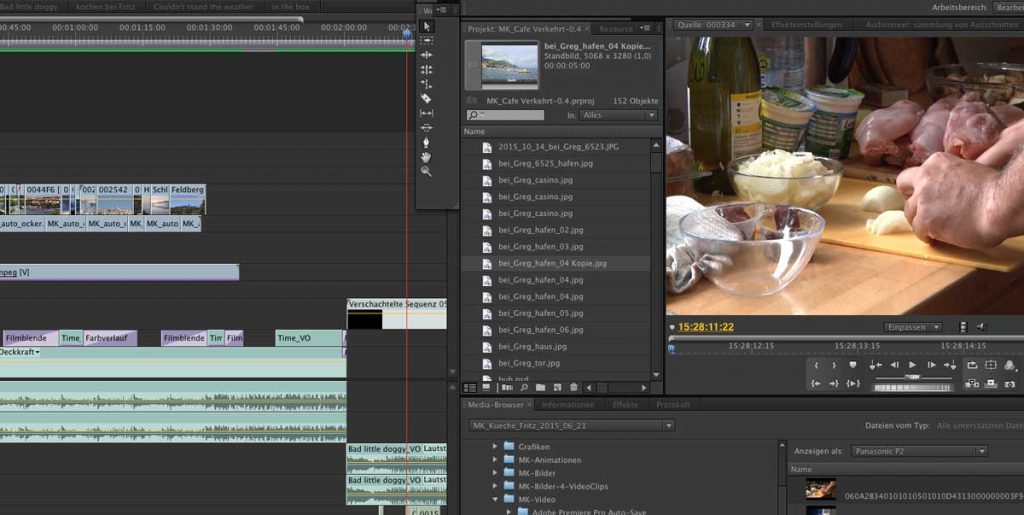Play the source monitor clip
This screenshot has width=1024, height=515.
tap(912, 365)
